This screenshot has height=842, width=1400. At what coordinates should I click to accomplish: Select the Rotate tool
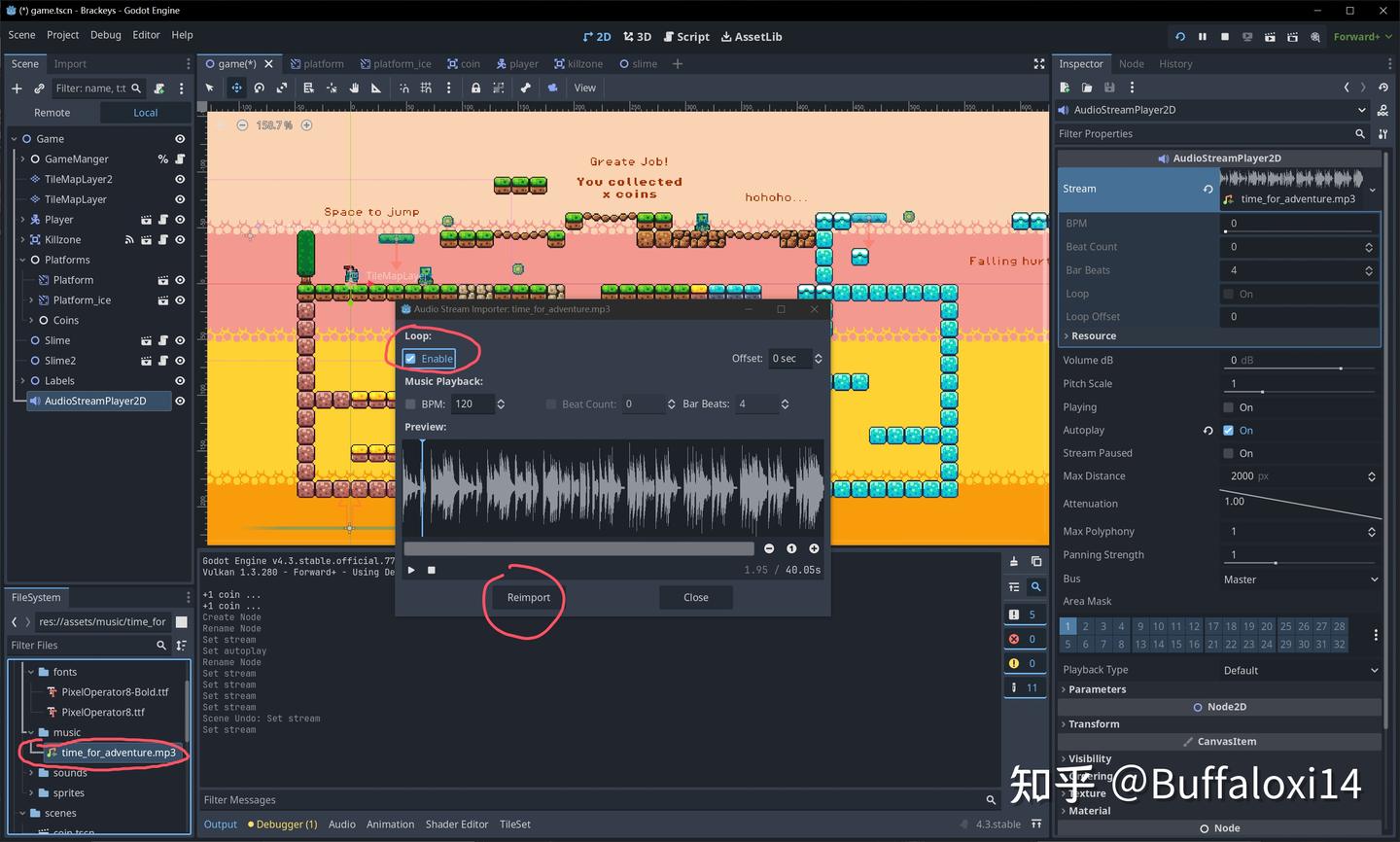pyautogui.click(x=259, y=88)
